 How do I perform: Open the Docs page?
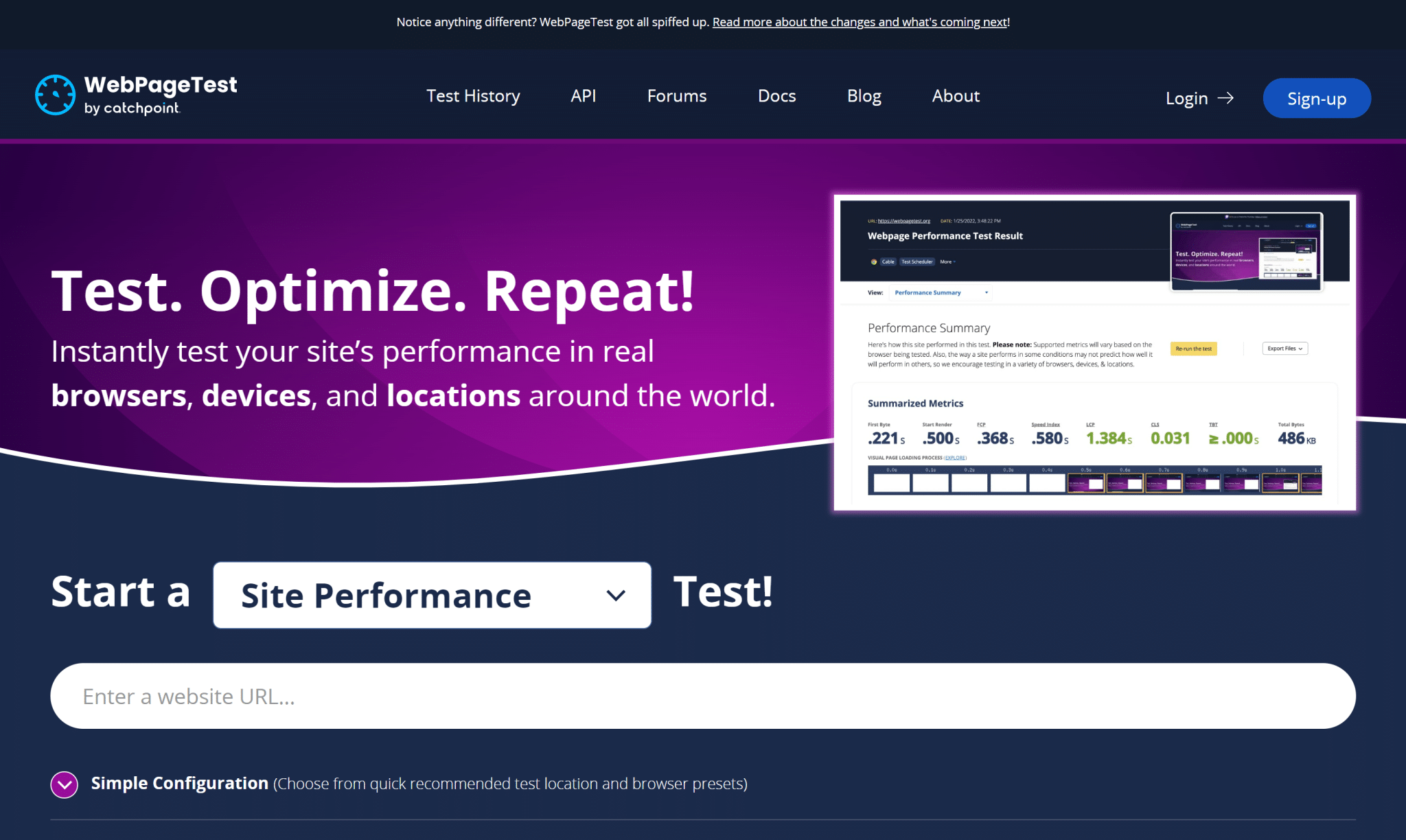[x=776, y=96]
